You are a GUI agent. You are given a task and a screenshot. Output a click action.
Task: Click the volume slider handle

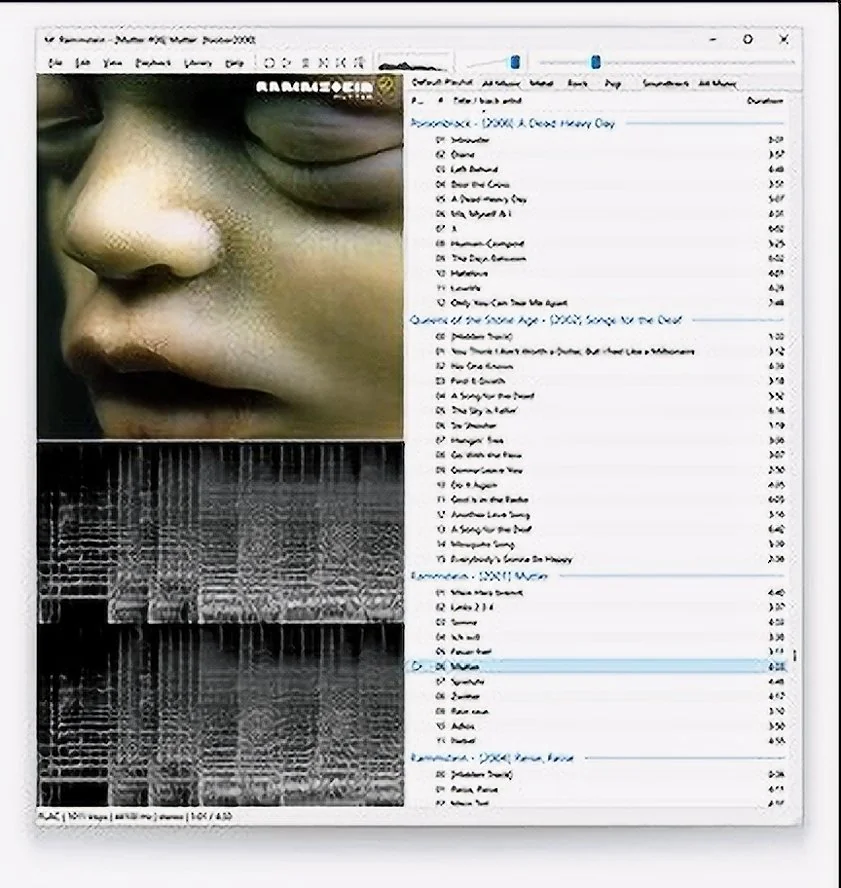(x=514, y=62)
